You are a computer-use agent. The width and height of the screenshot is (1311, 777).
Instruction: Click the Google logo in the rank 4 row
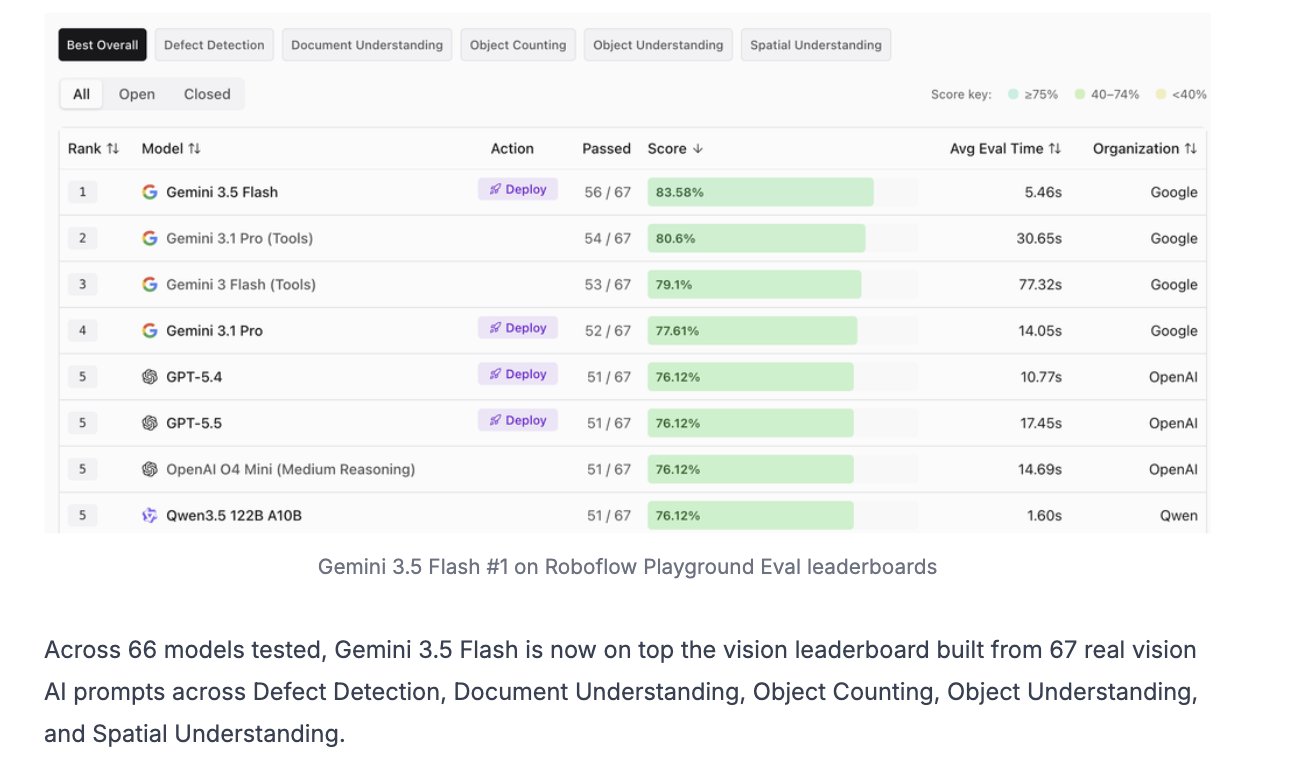150,330
